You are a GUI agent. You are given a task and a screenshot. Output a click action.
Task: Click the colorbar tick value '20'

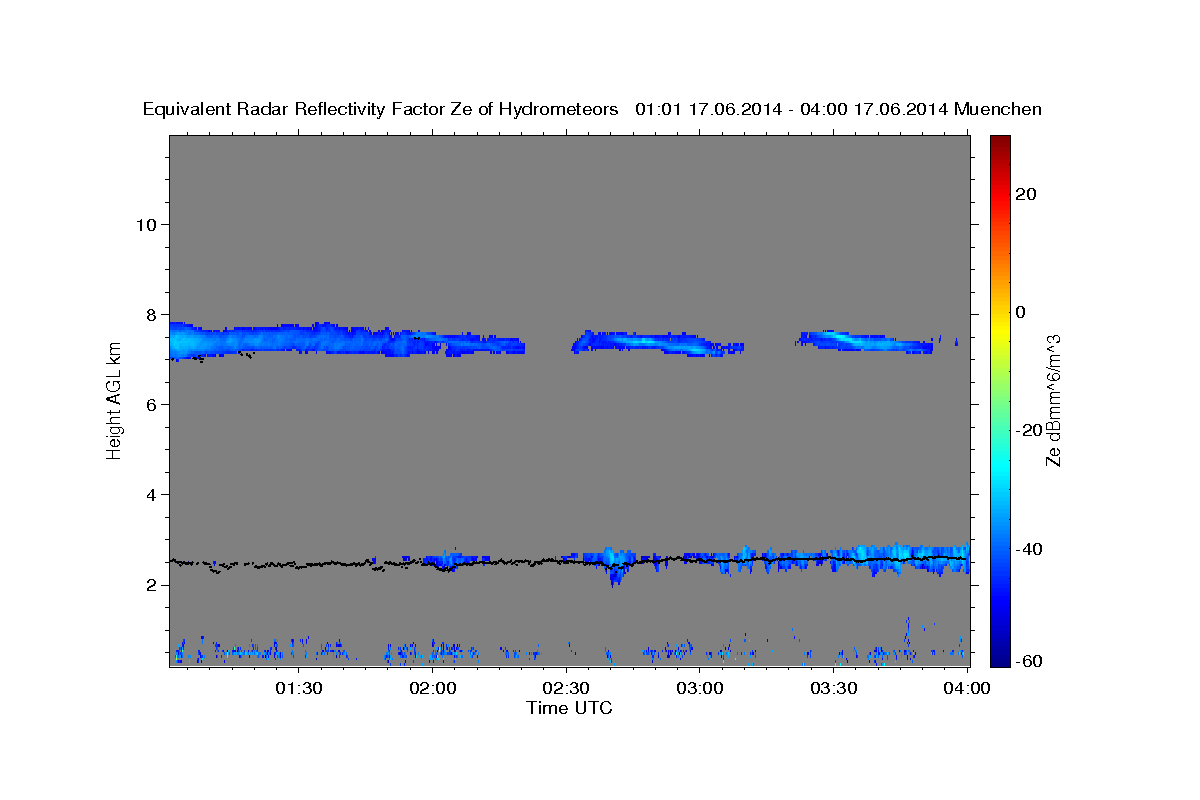(1025, 194)
